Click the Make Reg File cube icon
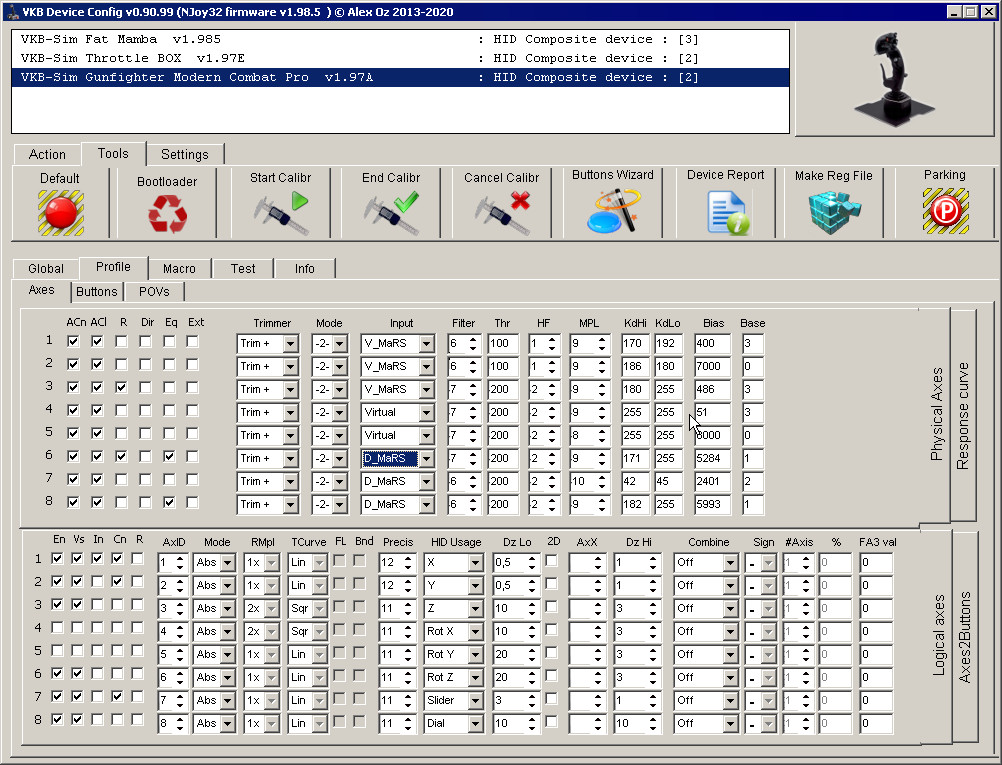Viewport: 1002px width, 765px height. (834, 212)
